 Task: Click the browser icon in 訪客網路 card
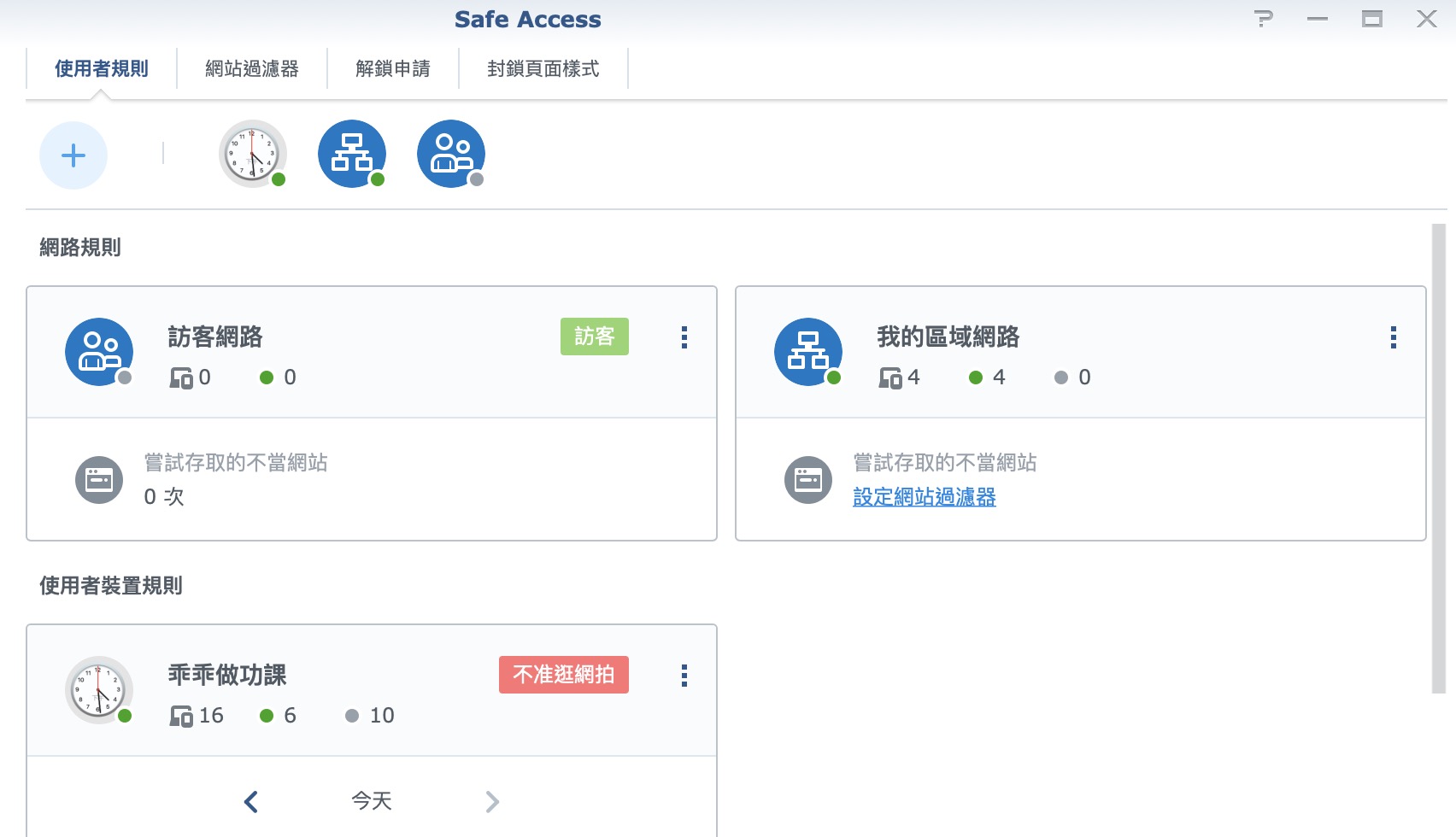point(99,480)
